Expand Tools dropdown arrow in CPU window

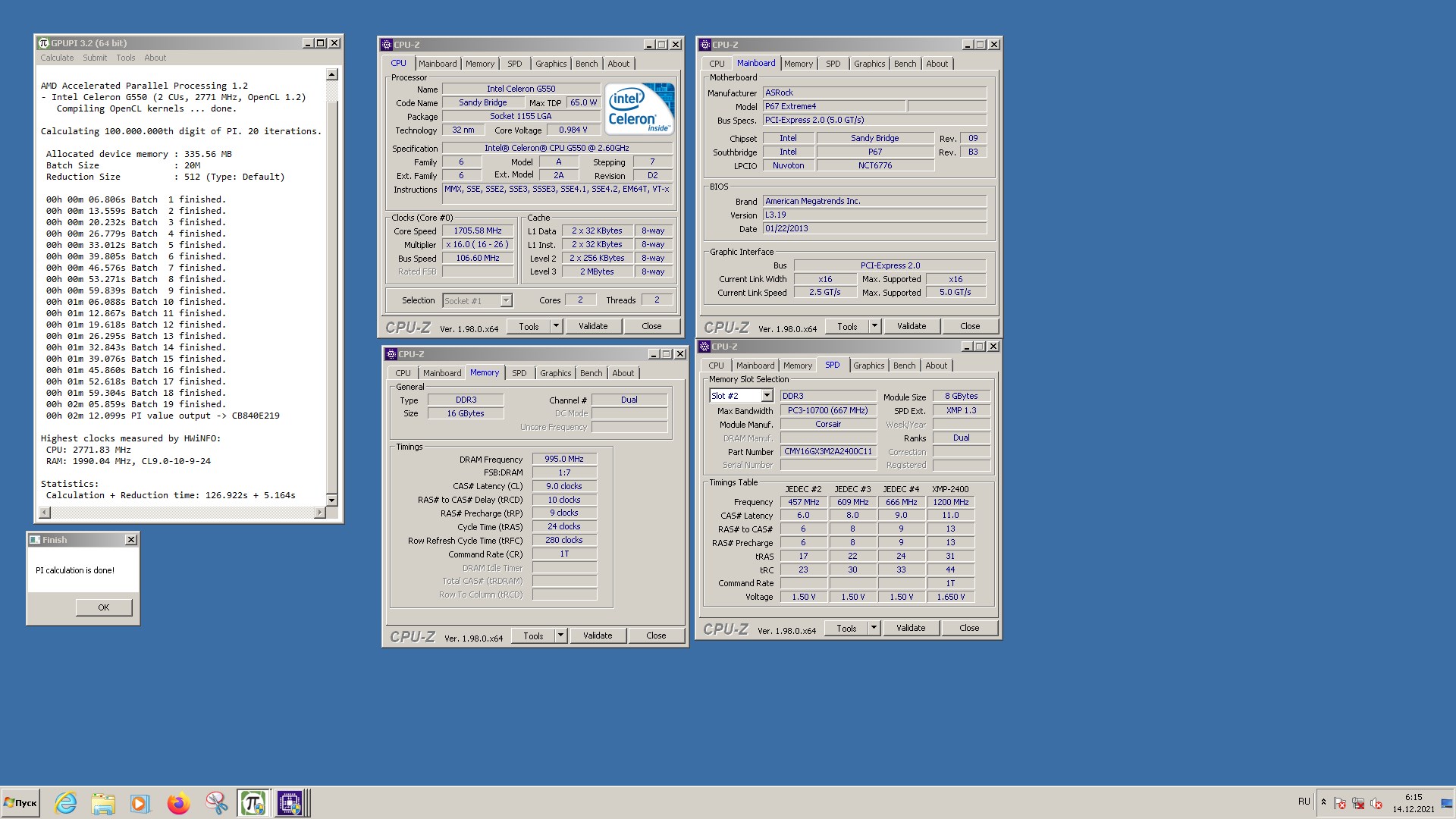556,326
